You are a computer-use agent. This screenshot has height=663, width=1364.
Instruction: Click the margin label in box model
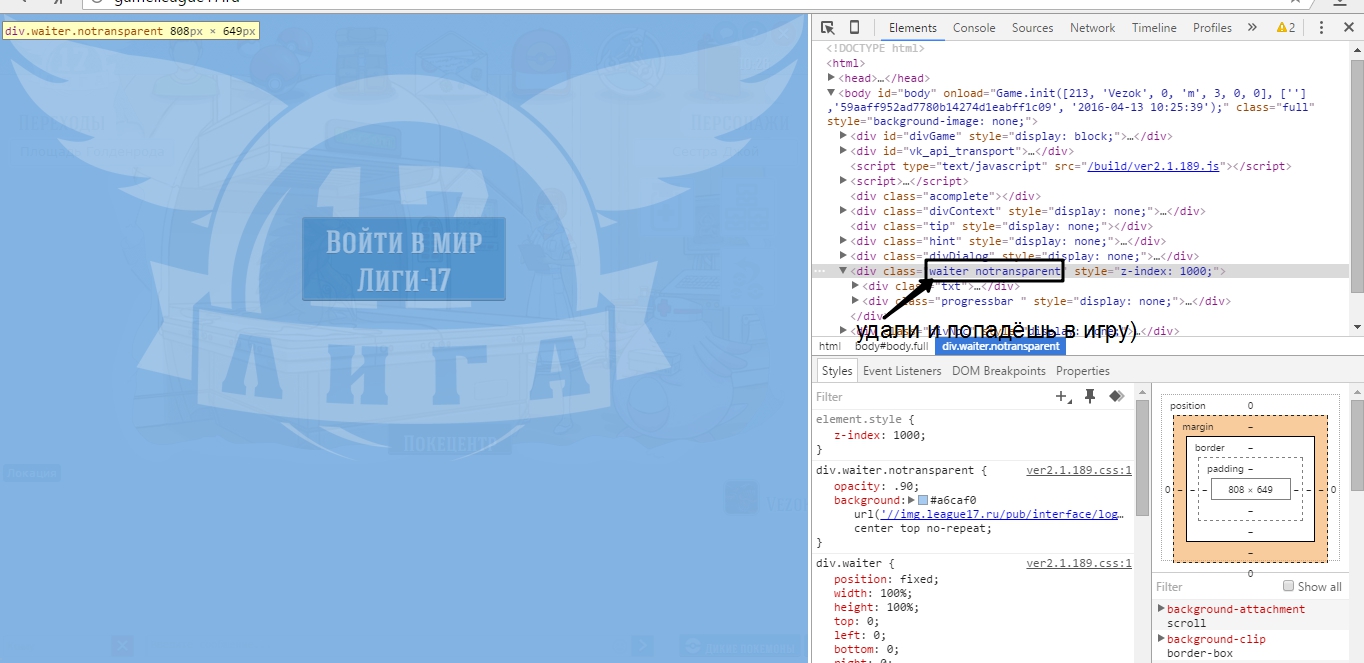coord(1198,427)
